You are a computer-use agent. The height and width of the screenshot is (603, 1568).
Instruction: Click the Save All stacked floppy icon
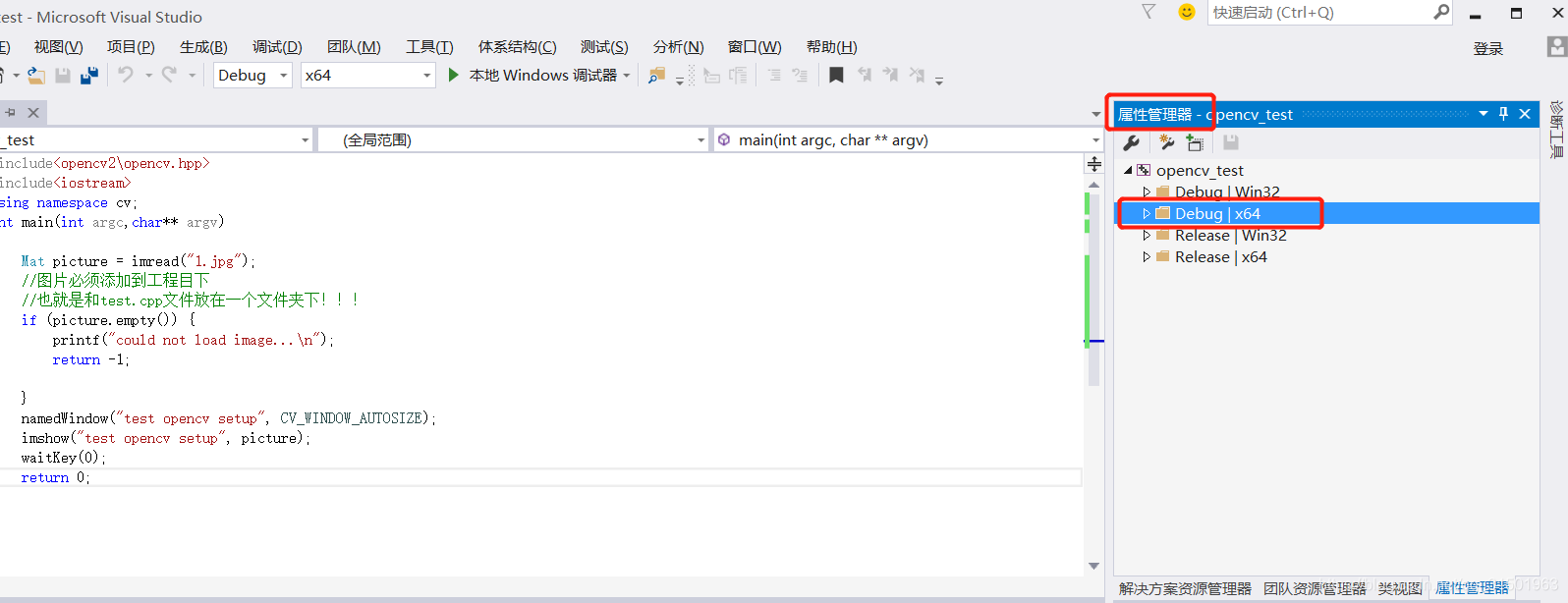(89, 76)
